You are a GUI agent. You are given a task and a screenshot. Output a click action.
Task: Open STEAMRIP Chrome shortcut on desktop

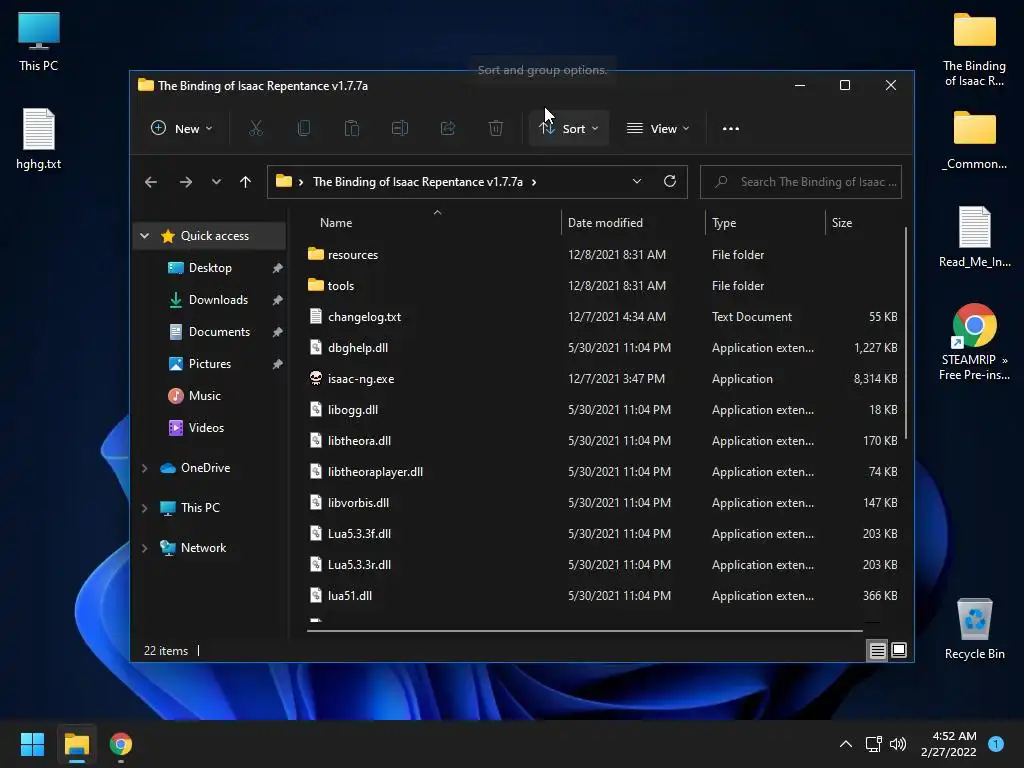point(974,342)
